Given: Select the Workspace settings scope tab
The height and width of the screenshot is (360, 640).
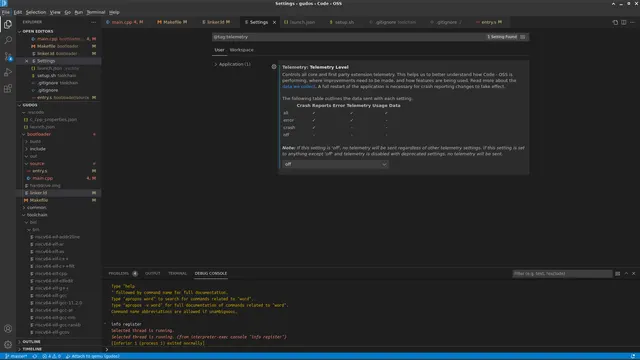Looking at the screenshot, I should click(x=241, y=50).
